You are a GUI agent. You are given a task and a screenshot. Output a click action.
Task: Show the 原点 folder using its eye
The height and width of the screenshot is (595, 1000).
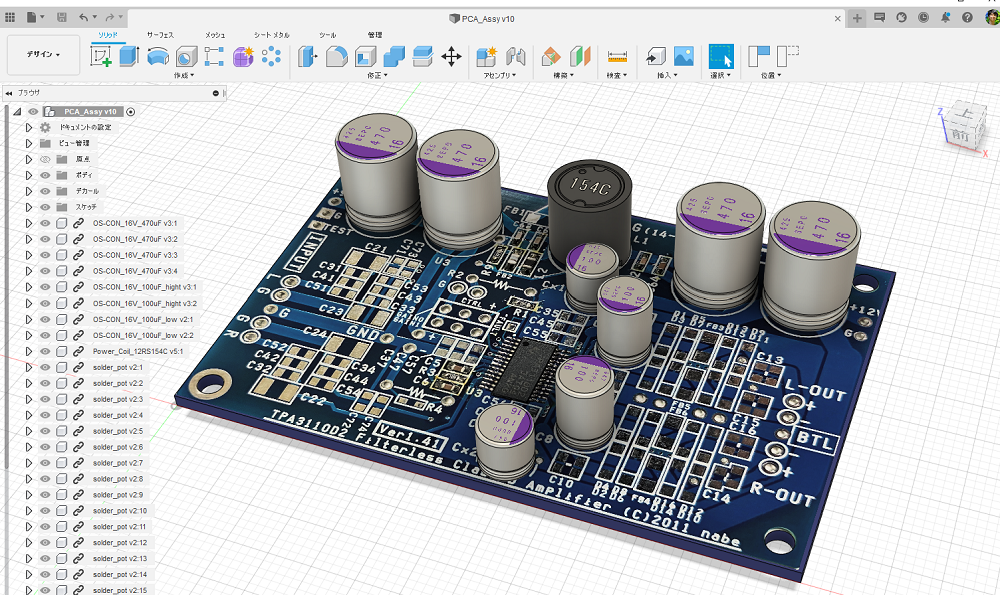45,159
